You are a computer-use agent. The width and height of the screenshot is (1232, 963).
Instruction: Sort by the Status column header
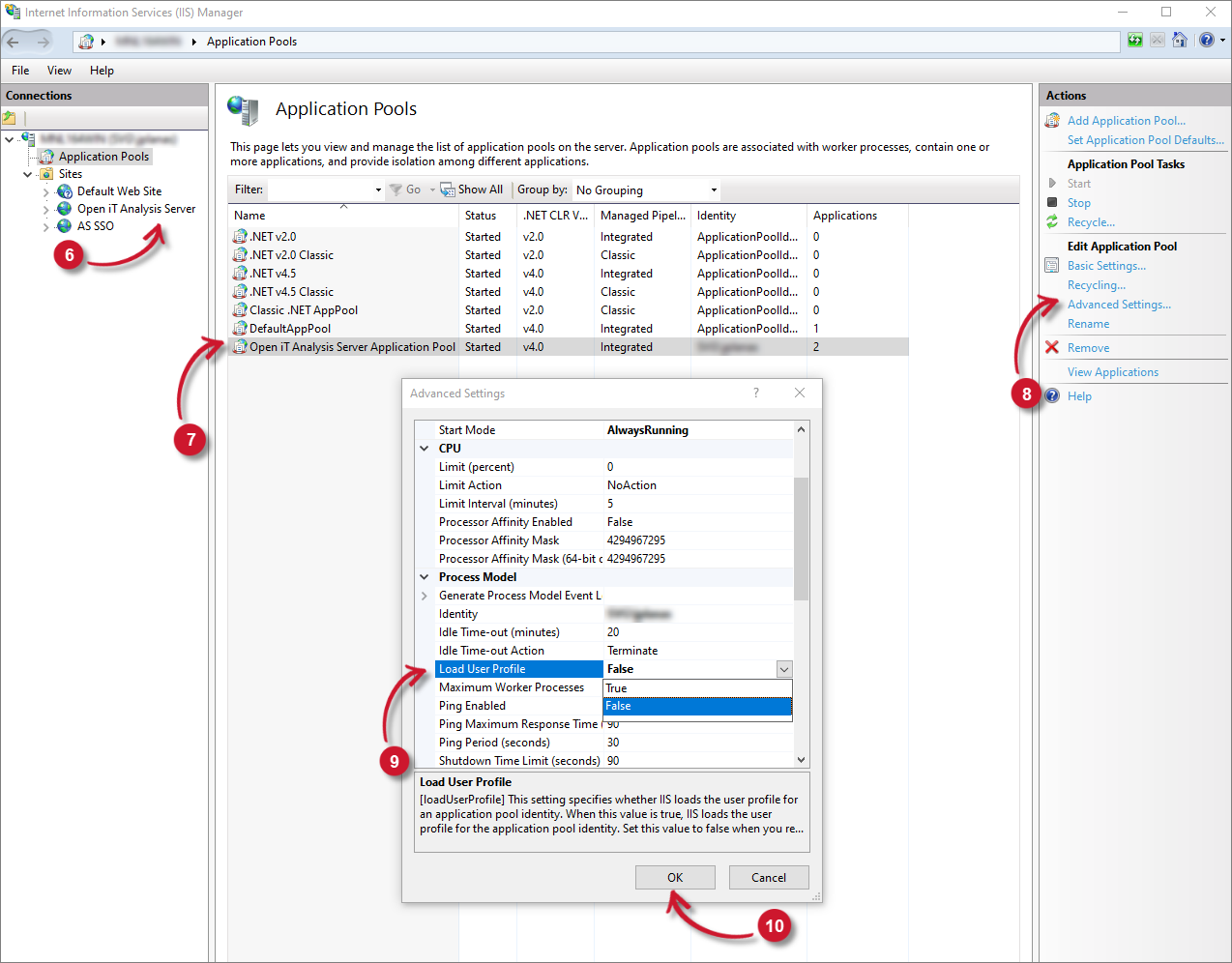(x=487, y=216)
